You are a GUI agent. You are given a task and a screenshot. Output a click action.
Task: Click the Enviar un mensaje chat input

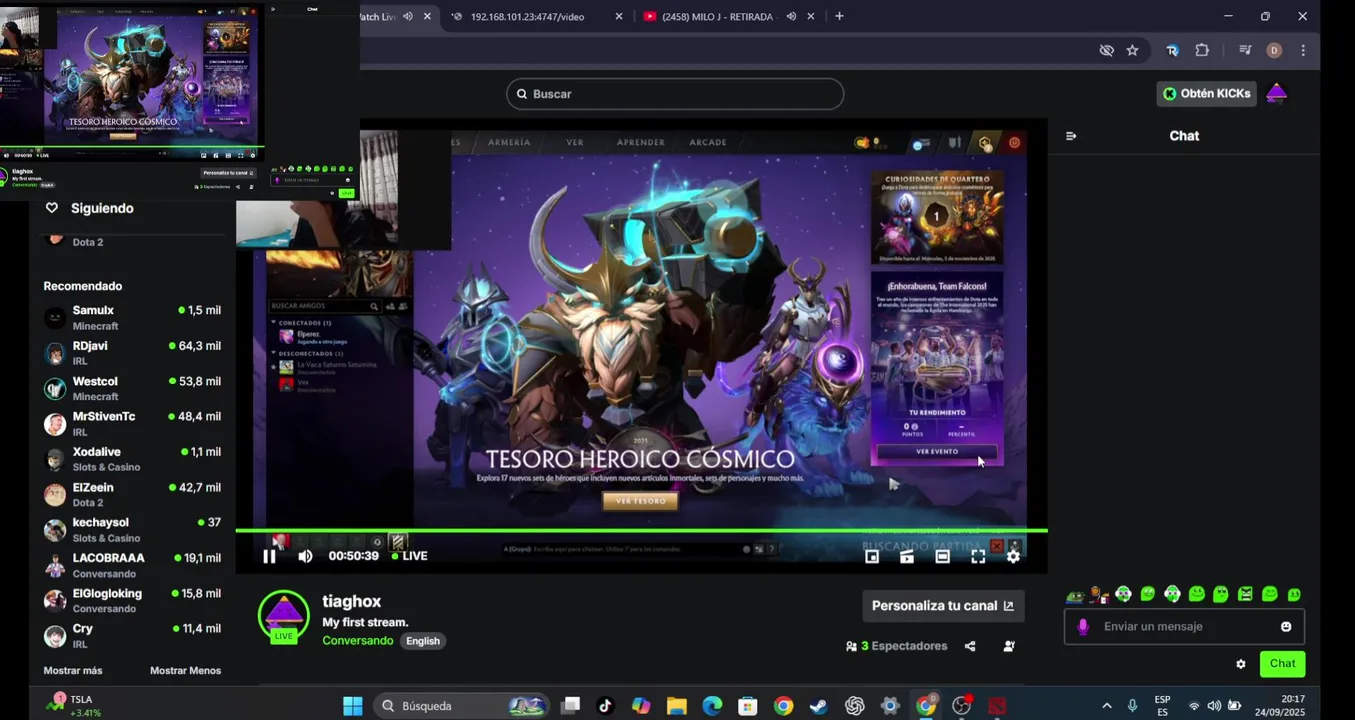pyautogui.click(x=1184, y=627)
